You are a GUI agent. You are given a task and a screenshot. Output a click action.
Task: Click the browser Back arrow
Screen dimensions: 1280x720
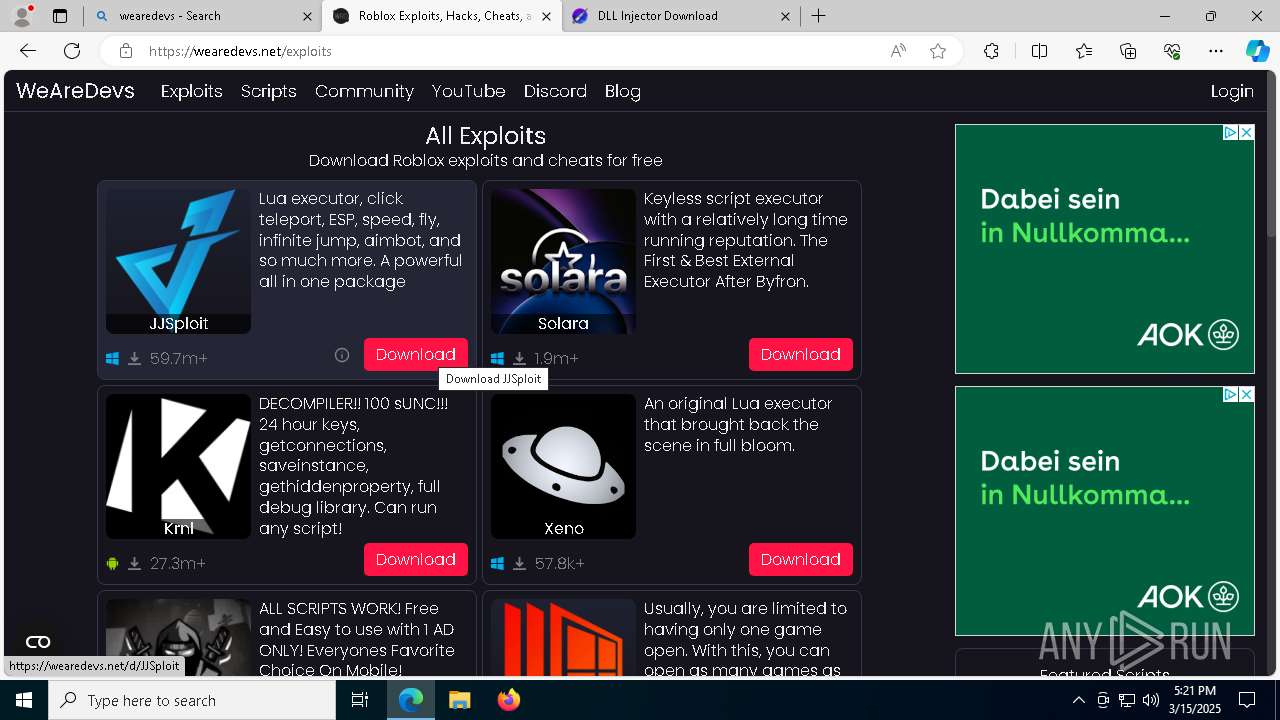click(x=28, y=51)
